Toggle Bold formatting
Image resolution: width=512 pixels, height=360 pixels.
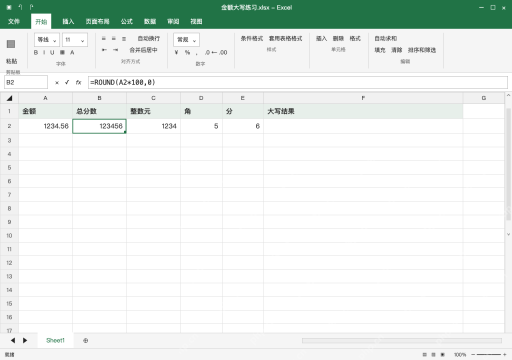point(36,52)
